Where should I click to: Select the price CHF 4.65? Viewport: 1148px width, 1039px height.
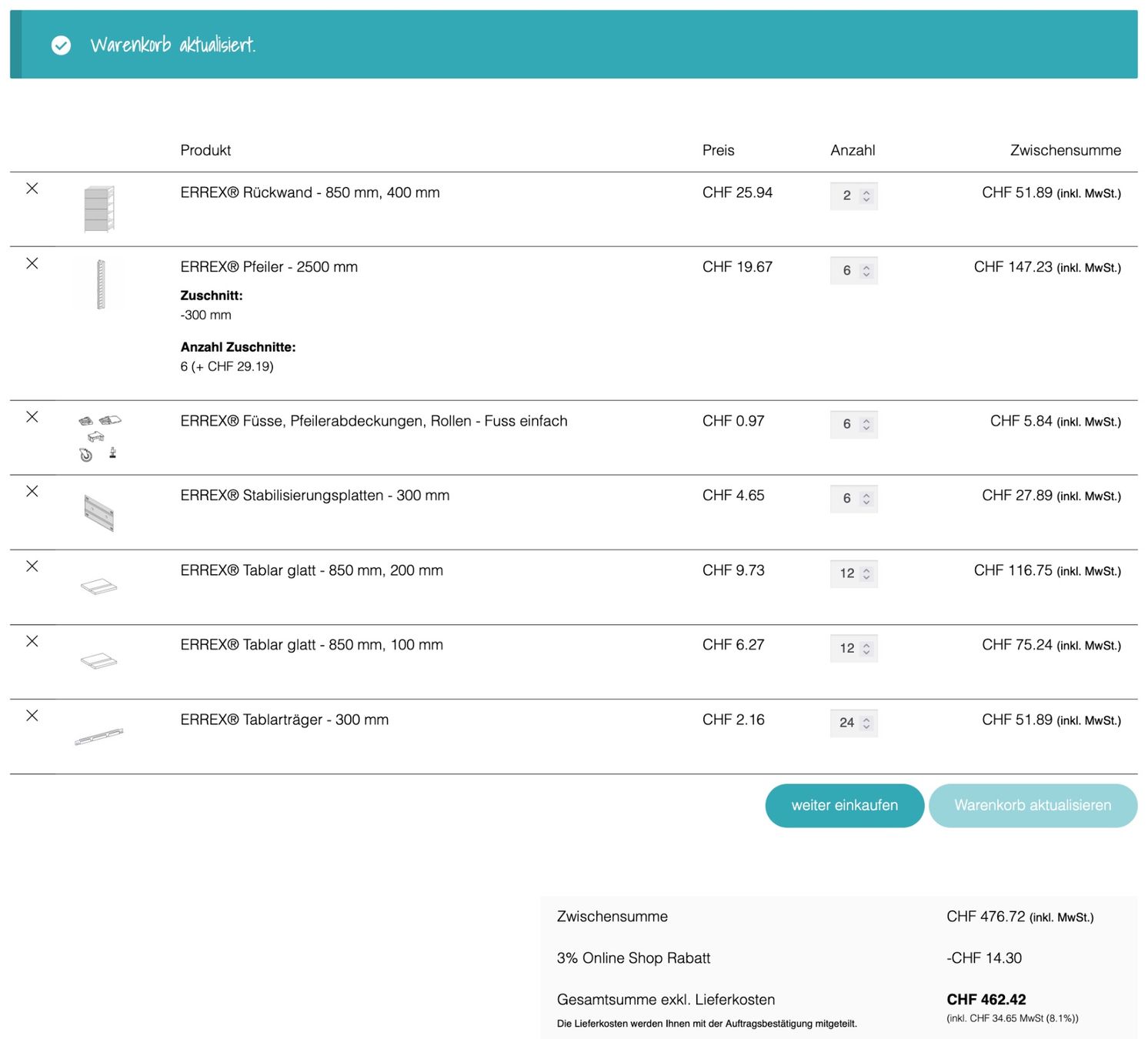pos(733,496)
